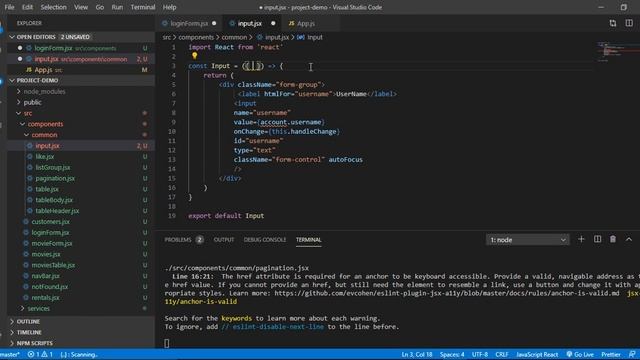Viewport: 640px width, 360px height.
Task: Switch to the Output panel tab
Action: [224, 240]
